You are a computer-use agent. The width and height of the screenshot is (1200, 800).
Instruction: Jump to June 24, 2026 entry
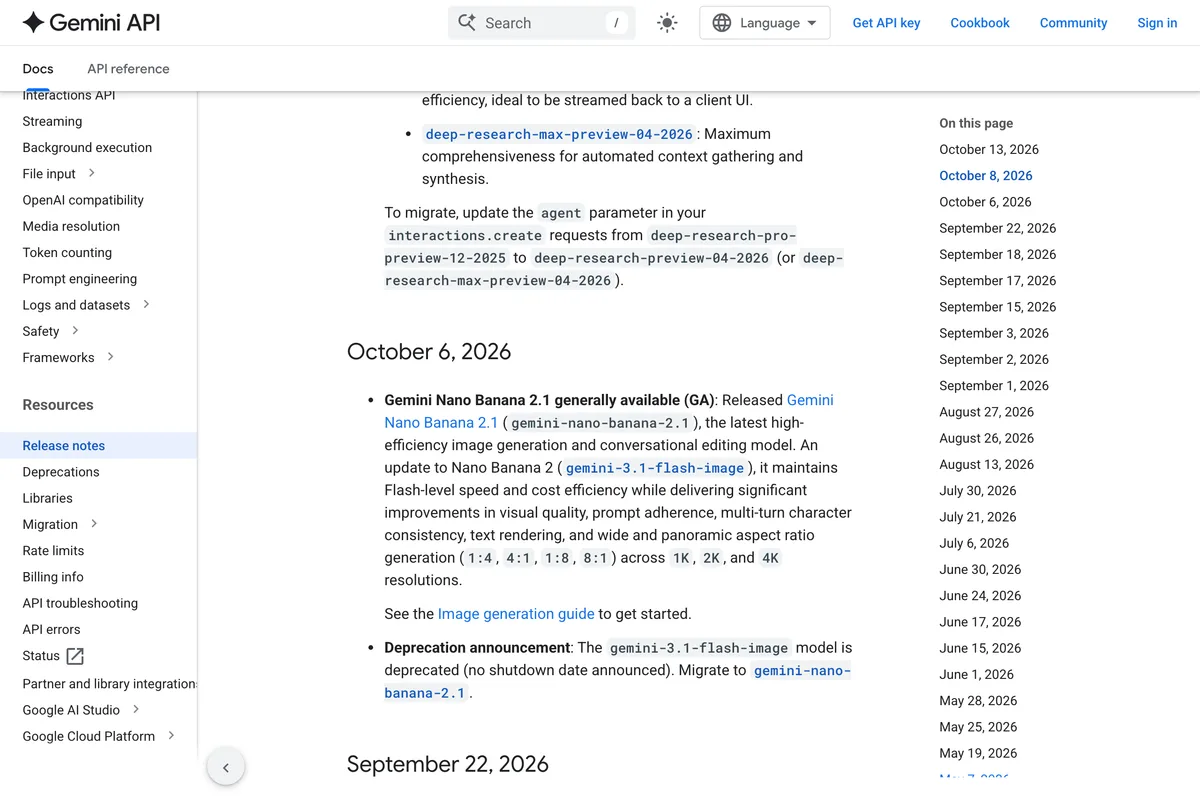[980, 595]
